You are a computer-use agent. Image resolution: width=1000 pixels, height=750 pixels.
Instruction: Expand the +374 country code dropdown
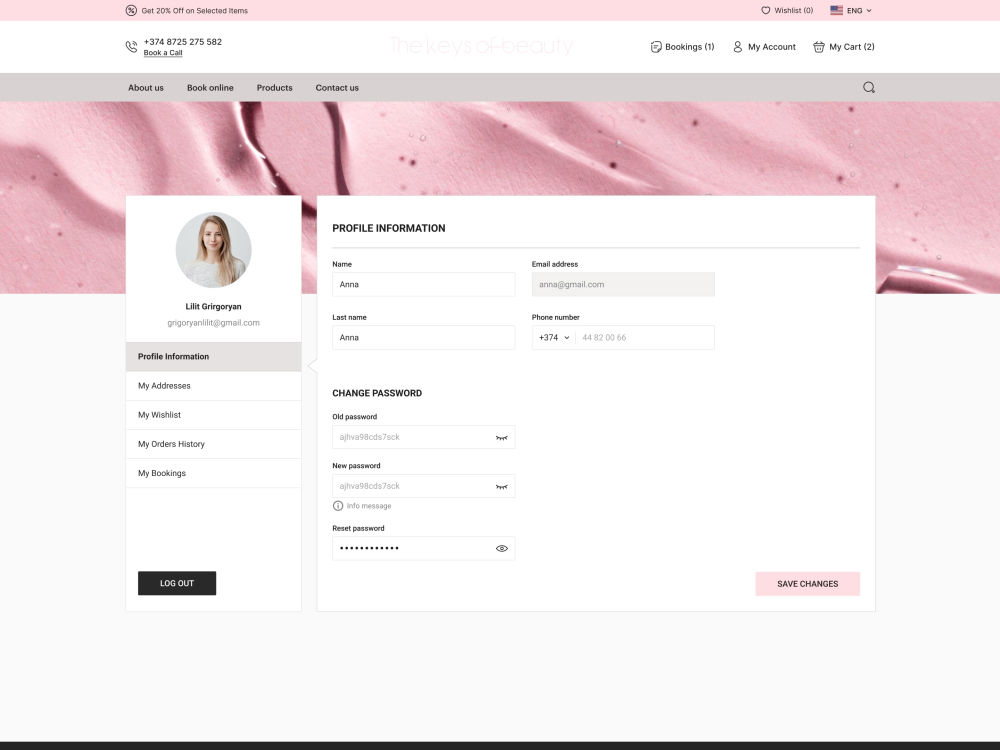click(554, 337)
